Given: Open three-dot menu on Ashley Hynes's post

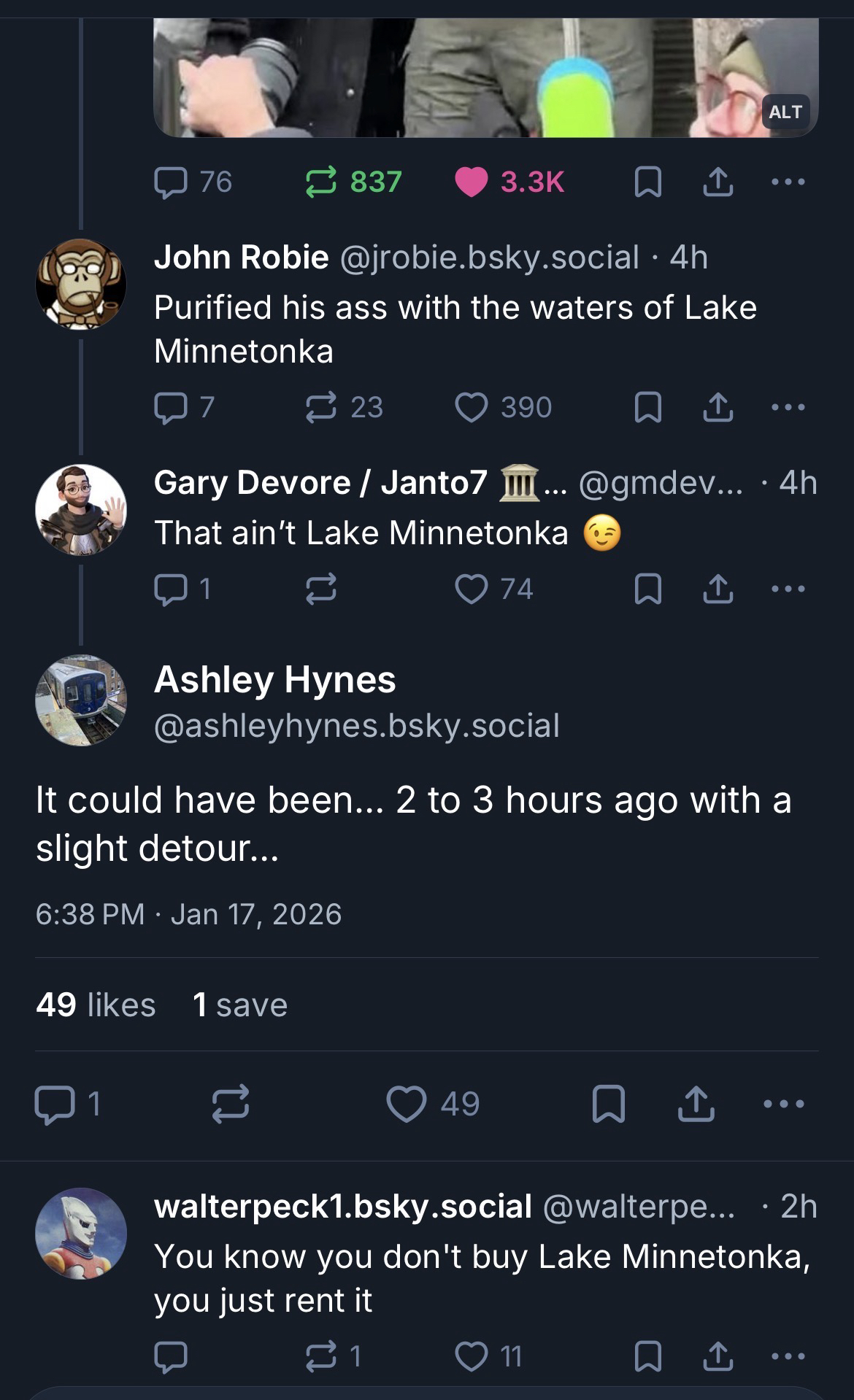Looking at the screenshot, I should (784, 1103).
